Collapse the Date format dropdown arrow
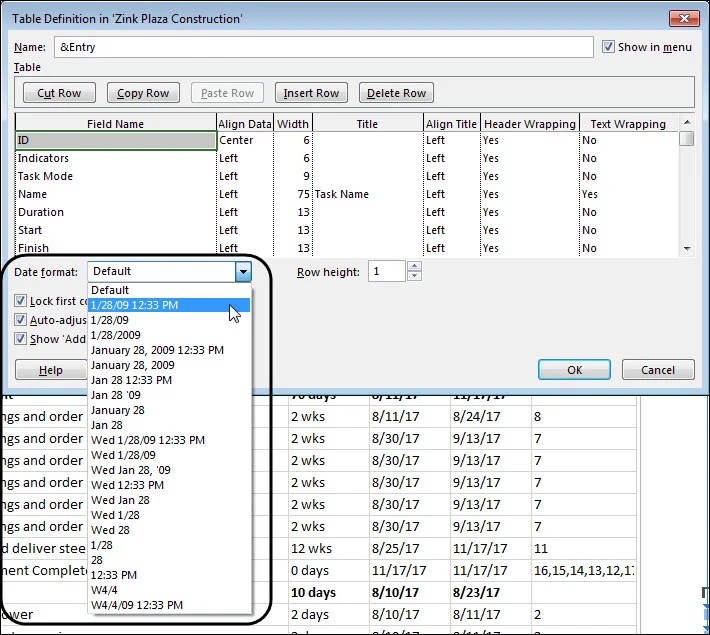 tap(243, 272)
